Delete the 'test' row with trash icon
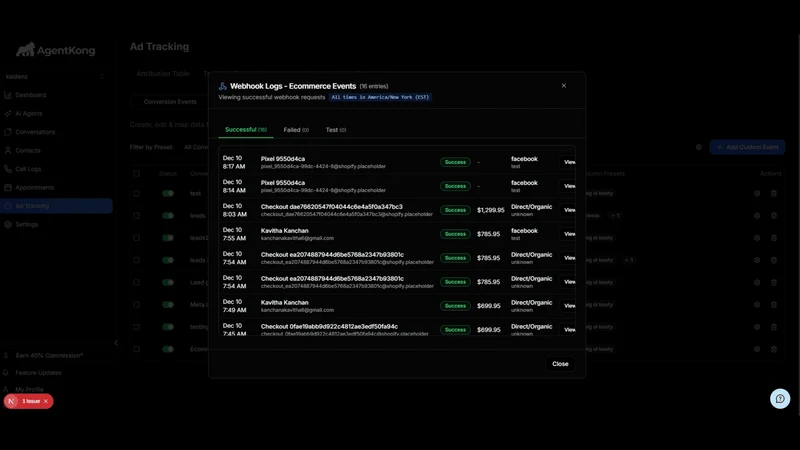Screen dimensions: 800x450 774,193
